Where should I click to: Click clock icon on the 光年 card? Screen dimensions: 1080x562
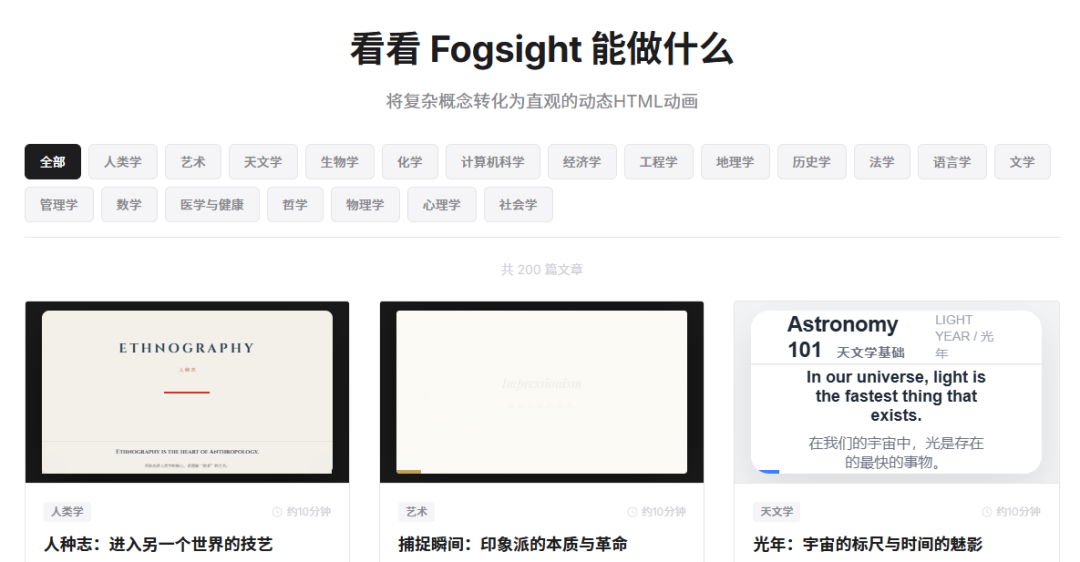coord(986,512)
